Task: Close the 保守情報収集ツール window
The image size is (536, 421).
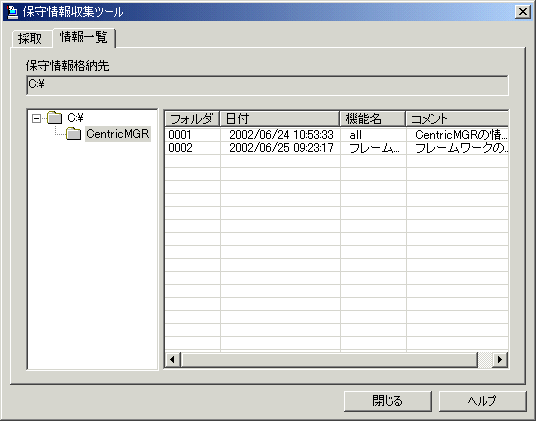Action: point(522,12)
